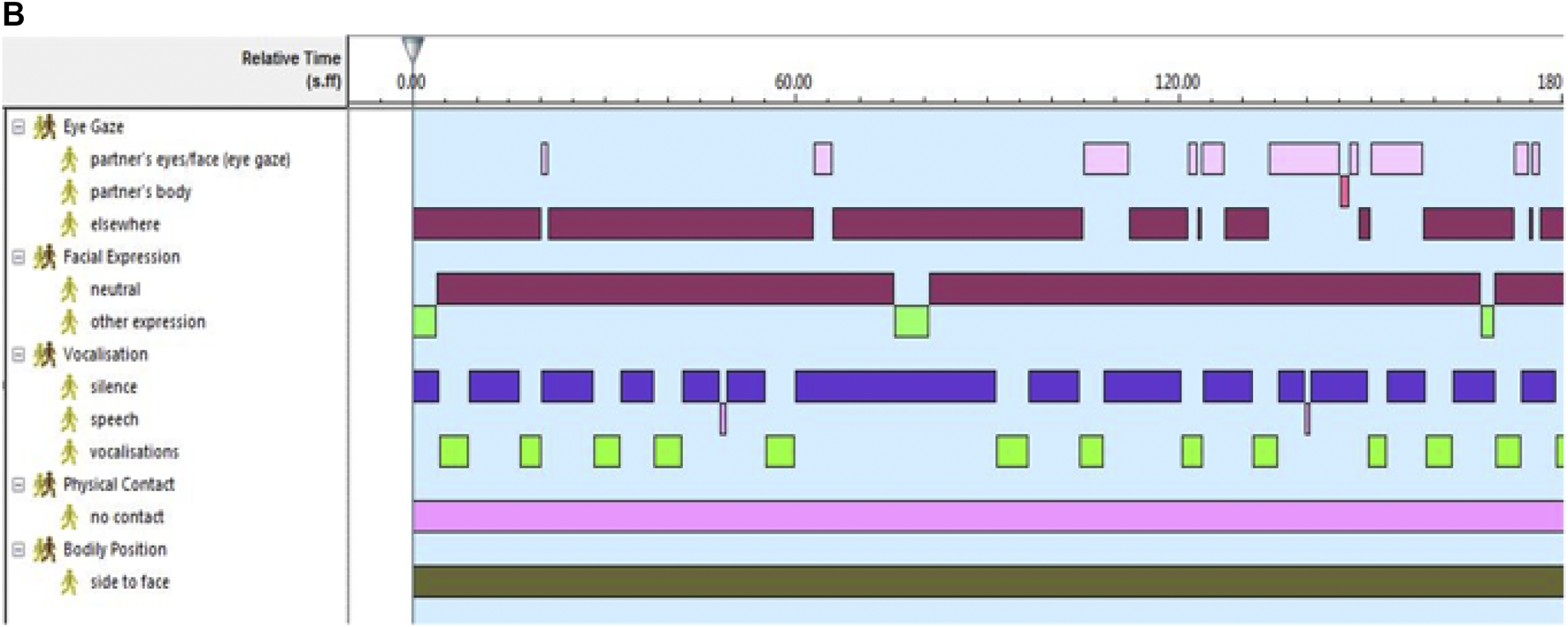1568x627 pixels.
Task: Click the 60.00 mark on time ruler
Action: pos(793,82)
